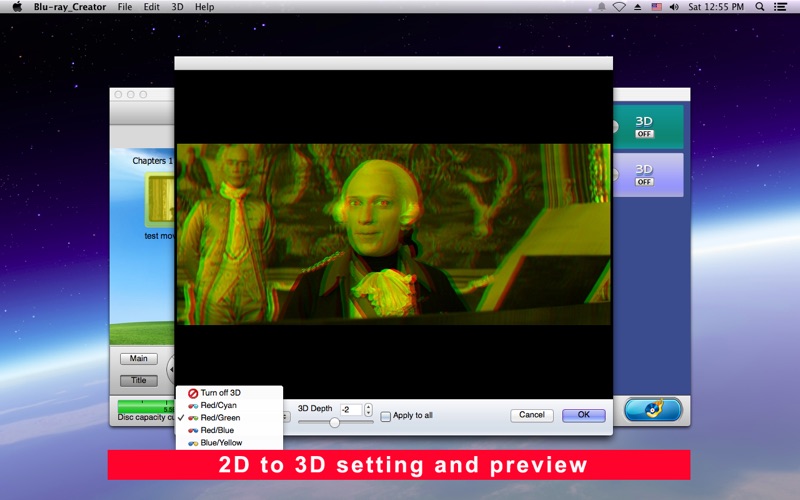Open Notification Center list icon
Viewport: 800px width, 500px height.
[x=780, y=7]
